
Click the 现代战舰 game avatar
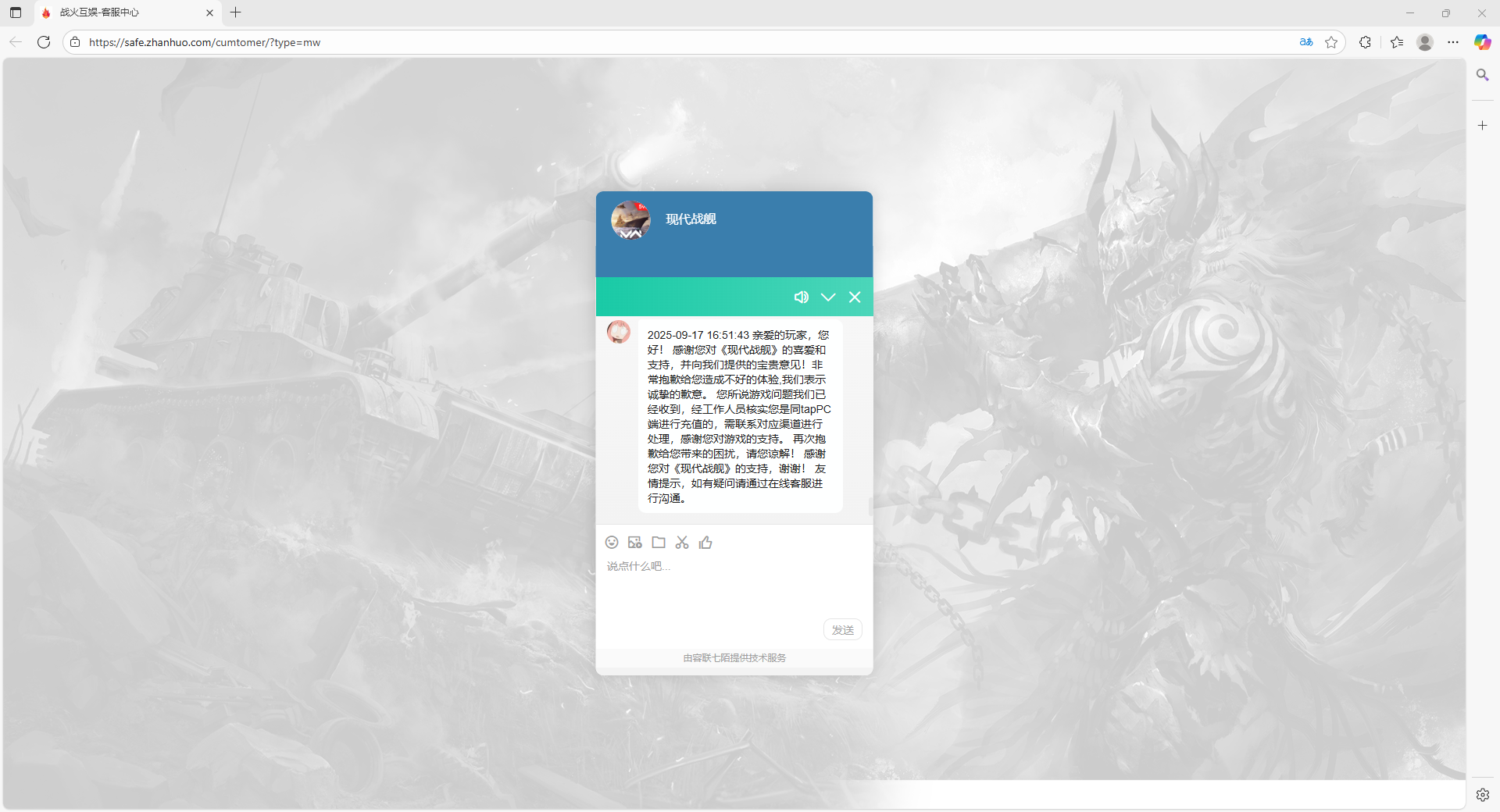pos(630,219)
